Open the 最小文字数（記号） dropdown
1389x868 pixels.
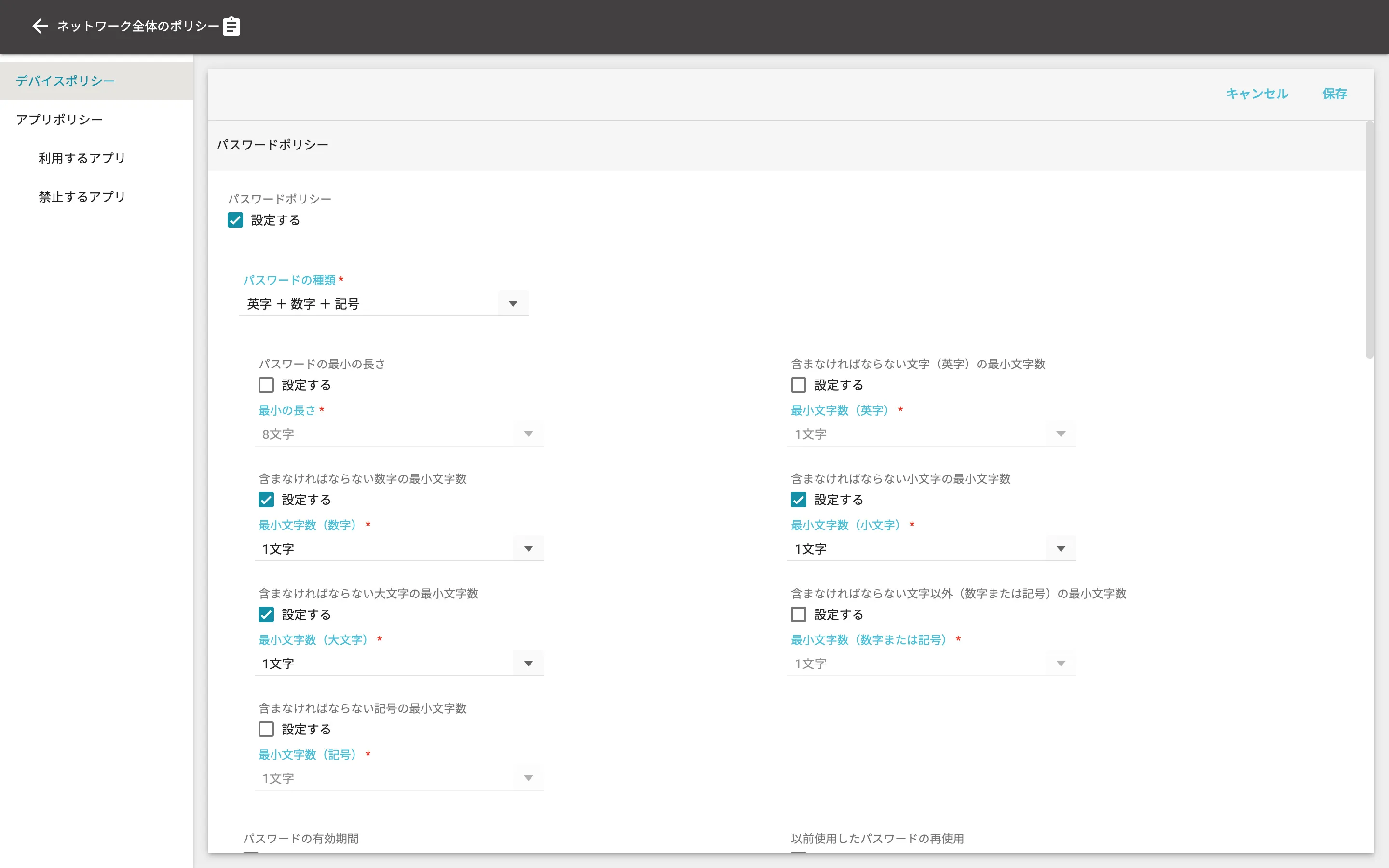coord(399,778)
